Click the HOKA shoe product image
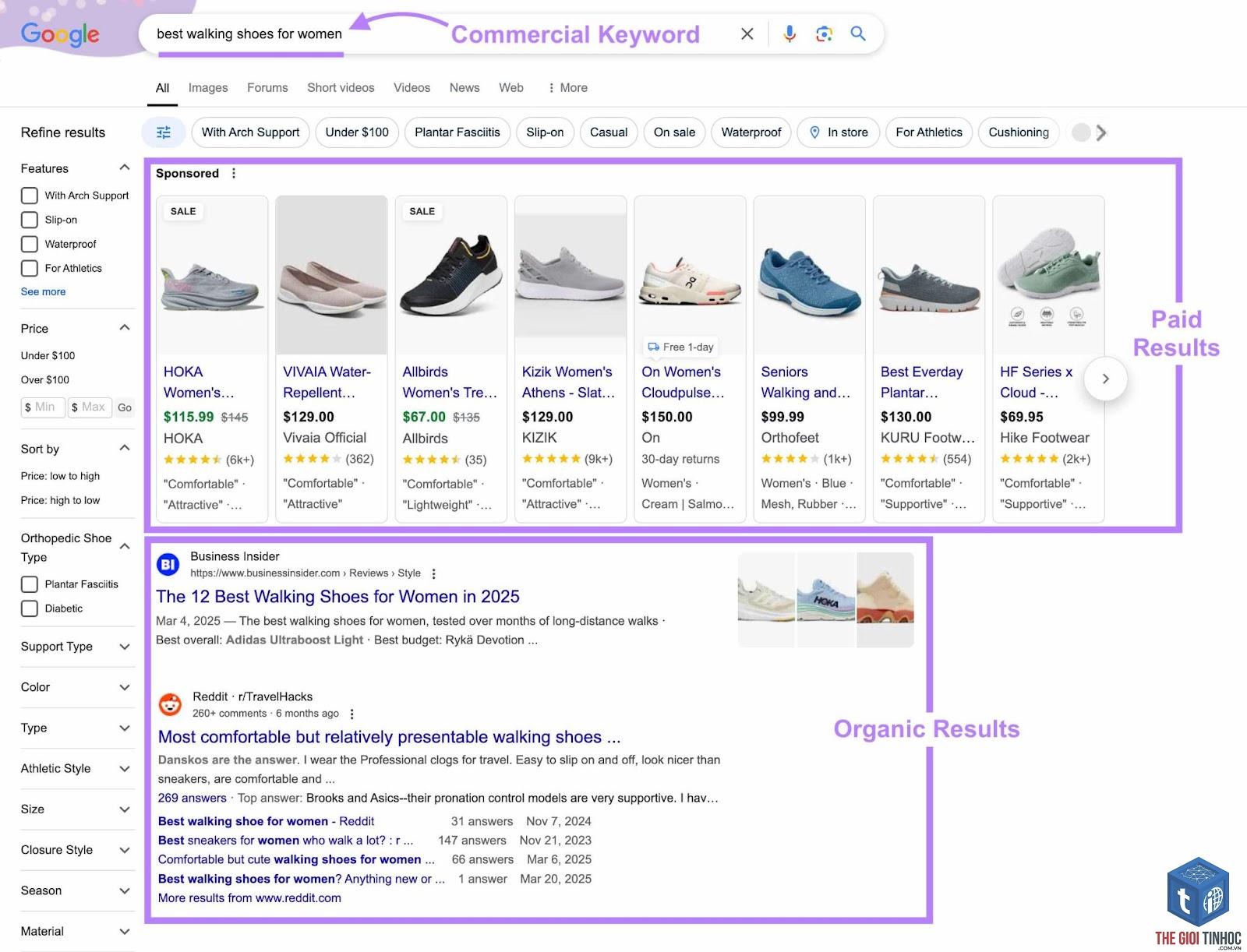1247x952 pixels. (212, 277)
